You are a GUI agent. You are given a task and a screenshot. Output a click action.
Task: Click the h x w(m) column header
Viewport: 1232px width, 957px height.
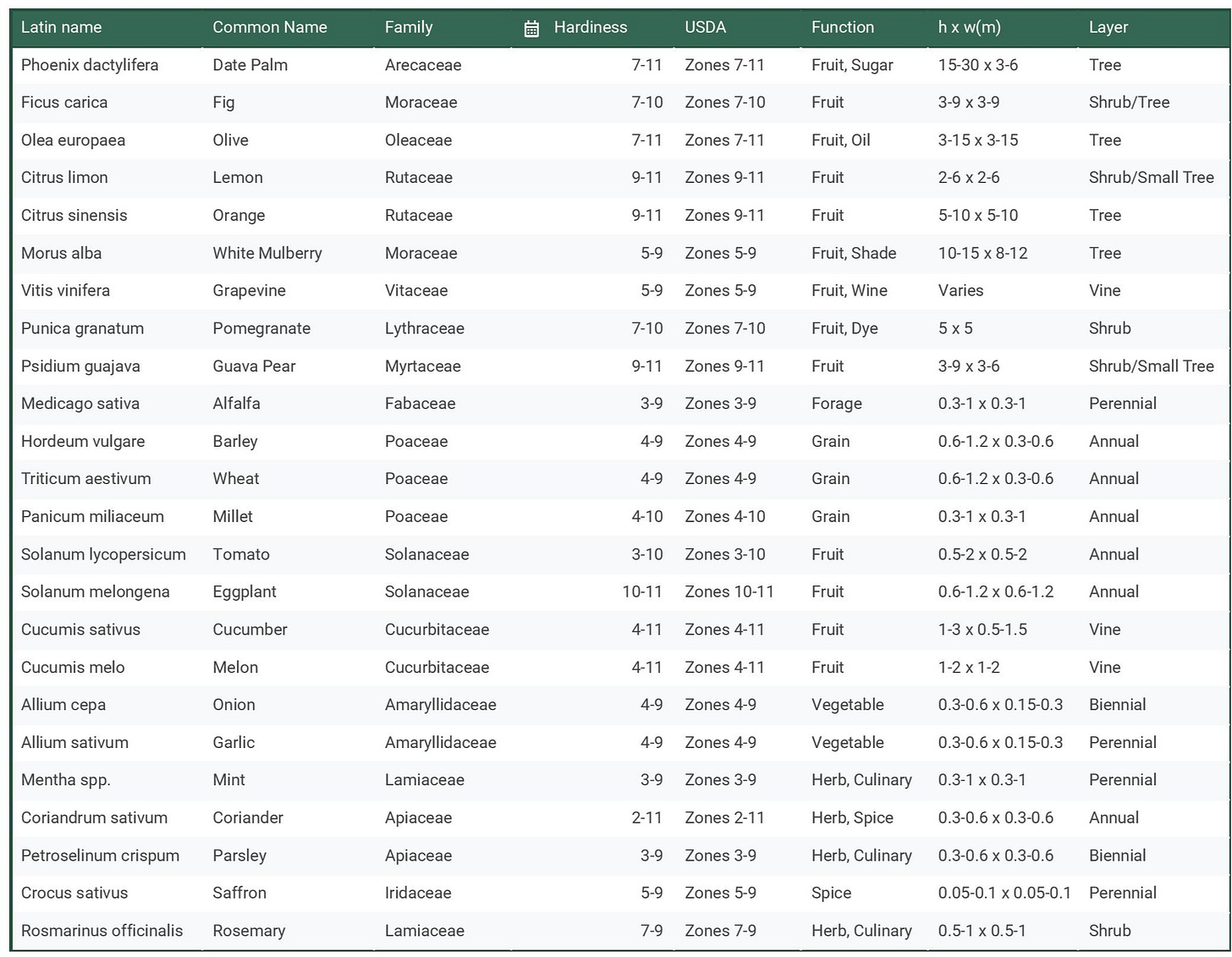tap(969, 27)
